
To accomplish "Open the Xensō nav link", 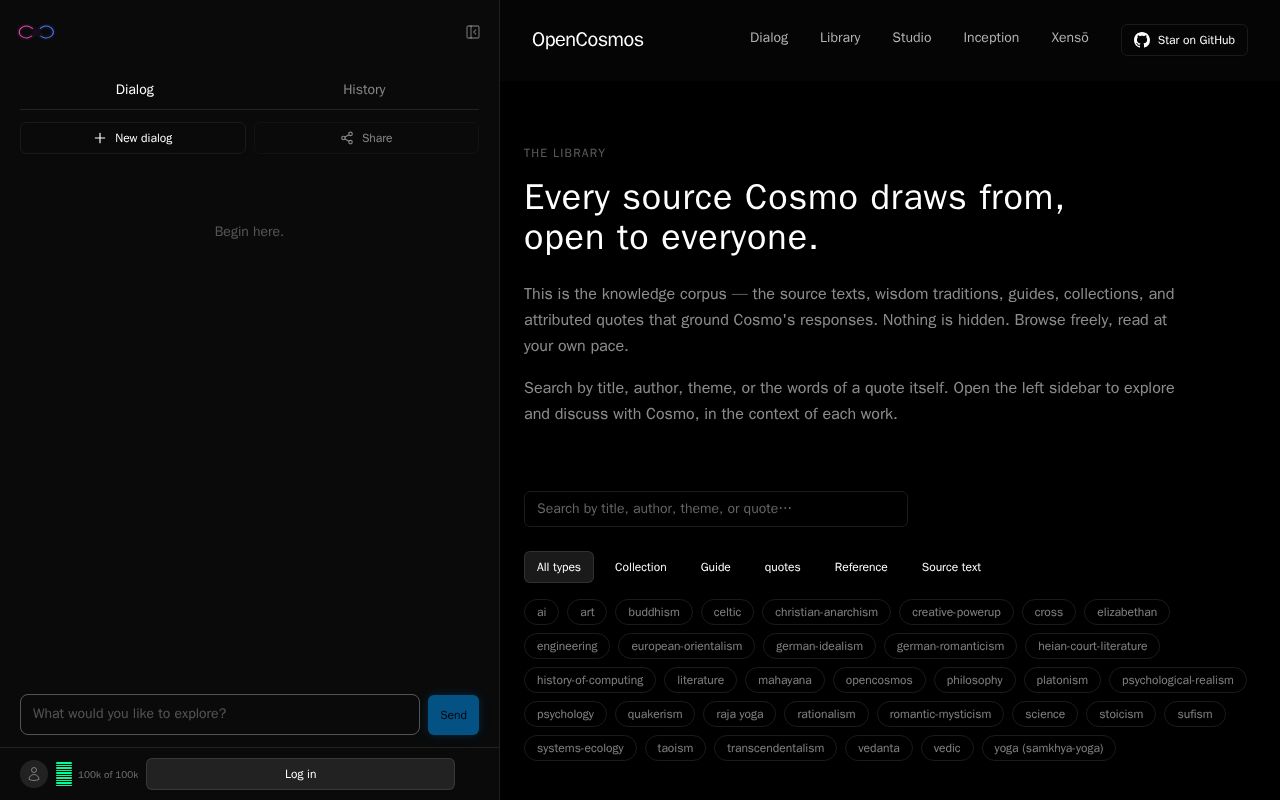I will (1070, 38).
